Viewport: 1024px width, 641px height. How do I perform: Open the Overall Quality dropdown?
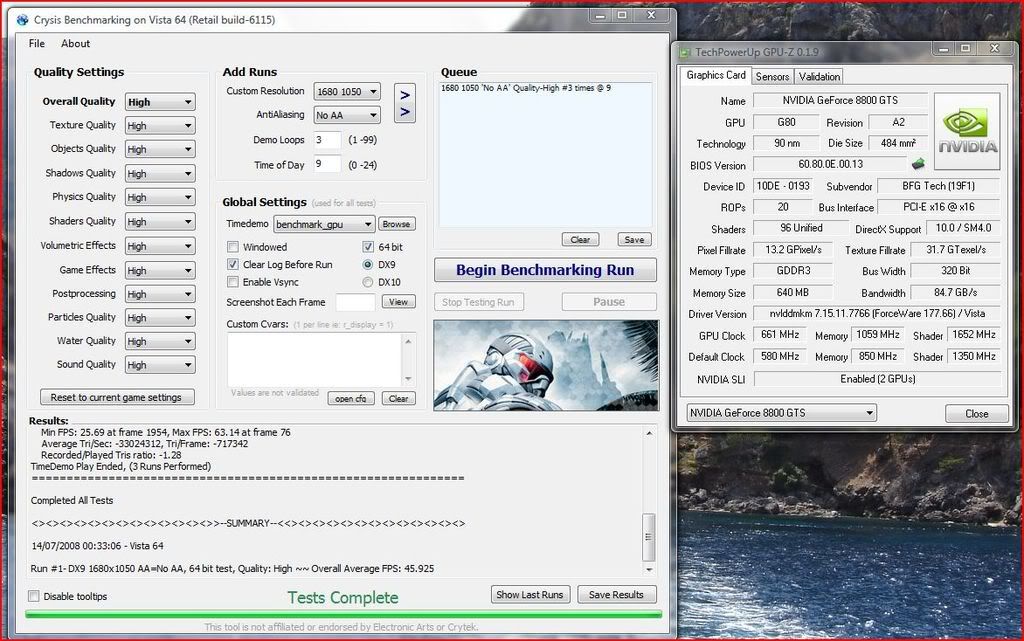click(160, 102)
